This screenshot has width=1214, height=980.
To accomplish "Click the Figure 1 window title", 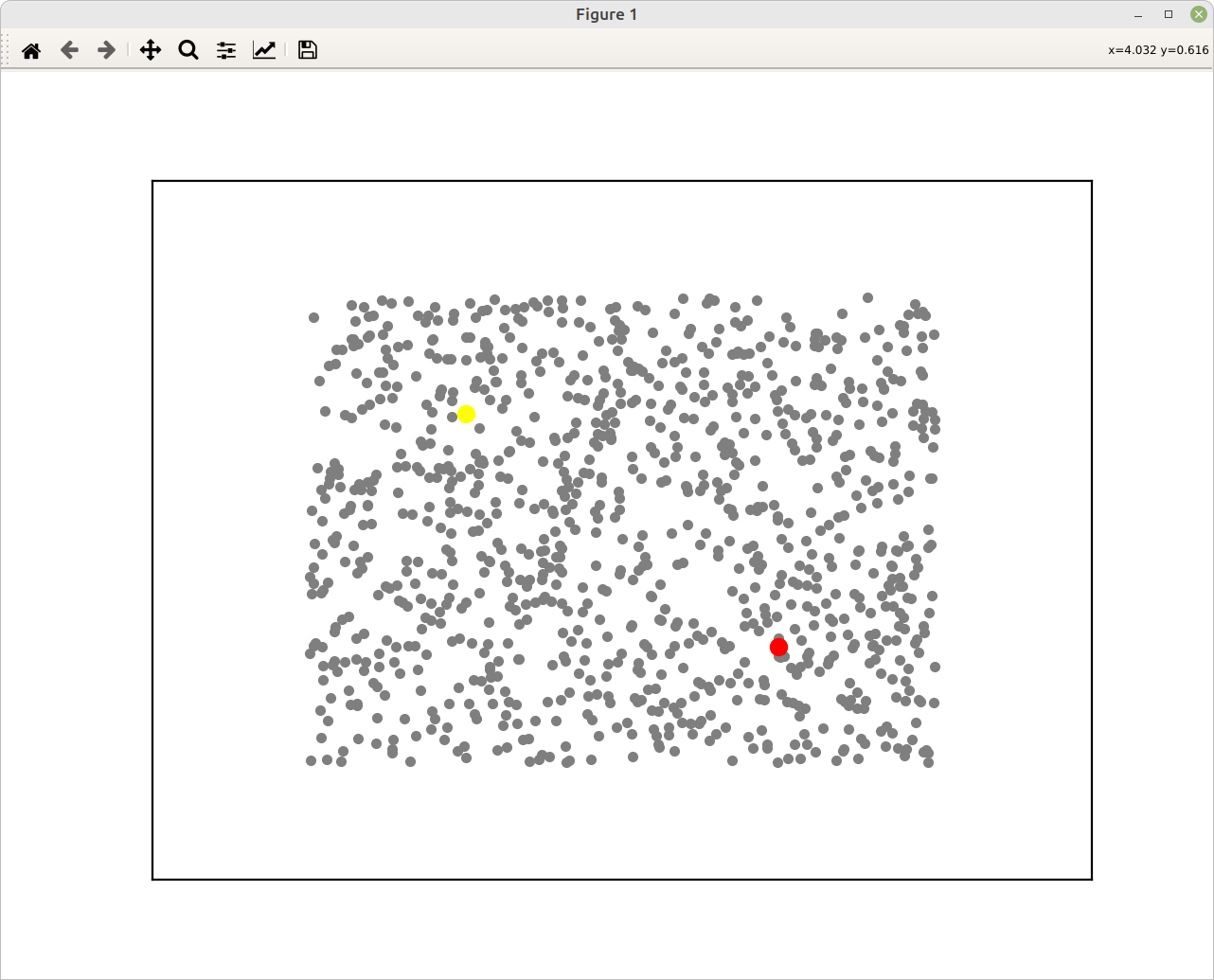I will [607, 14].
